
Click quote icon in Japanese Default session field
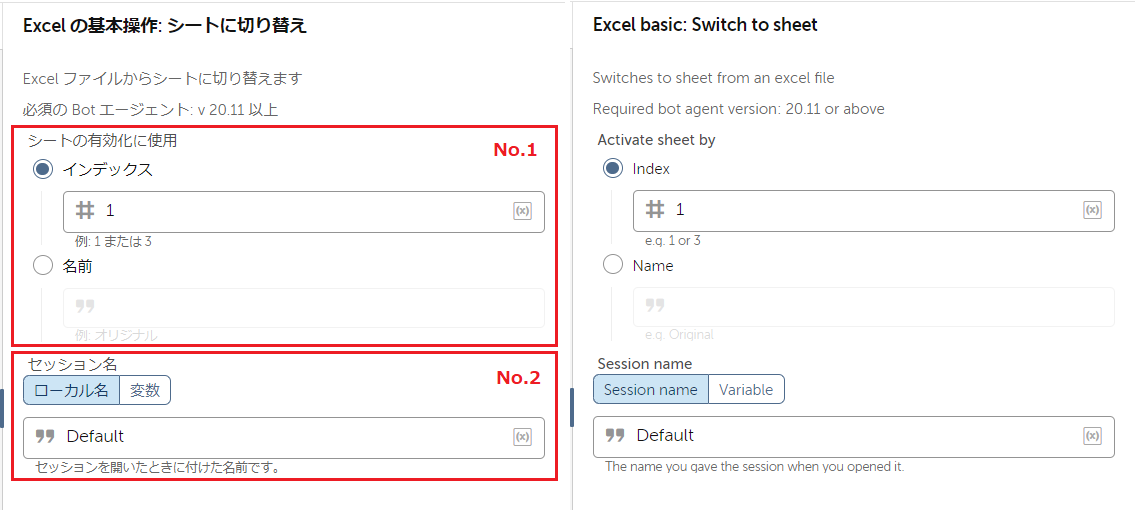tap(44, 437)
